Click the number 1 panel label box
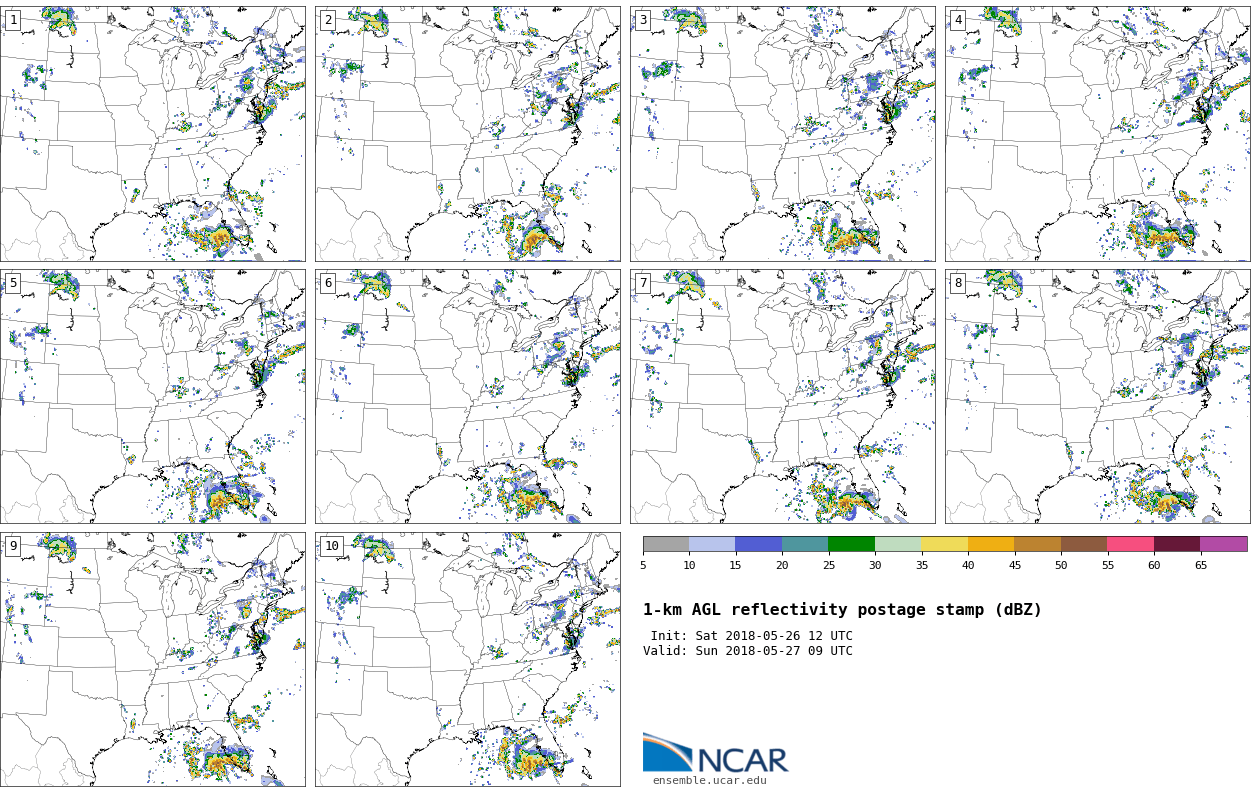Image resolution: width=1260 pixels, height=788 pixels. [13, 20]
